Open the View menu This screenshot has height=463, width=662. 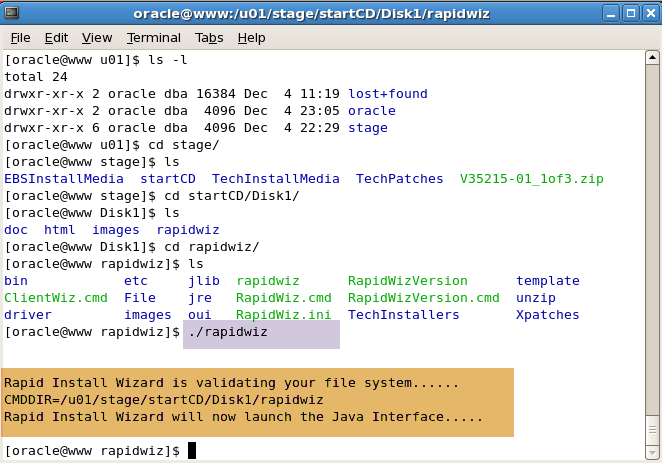pyautogui.click(x=97, y=38)
